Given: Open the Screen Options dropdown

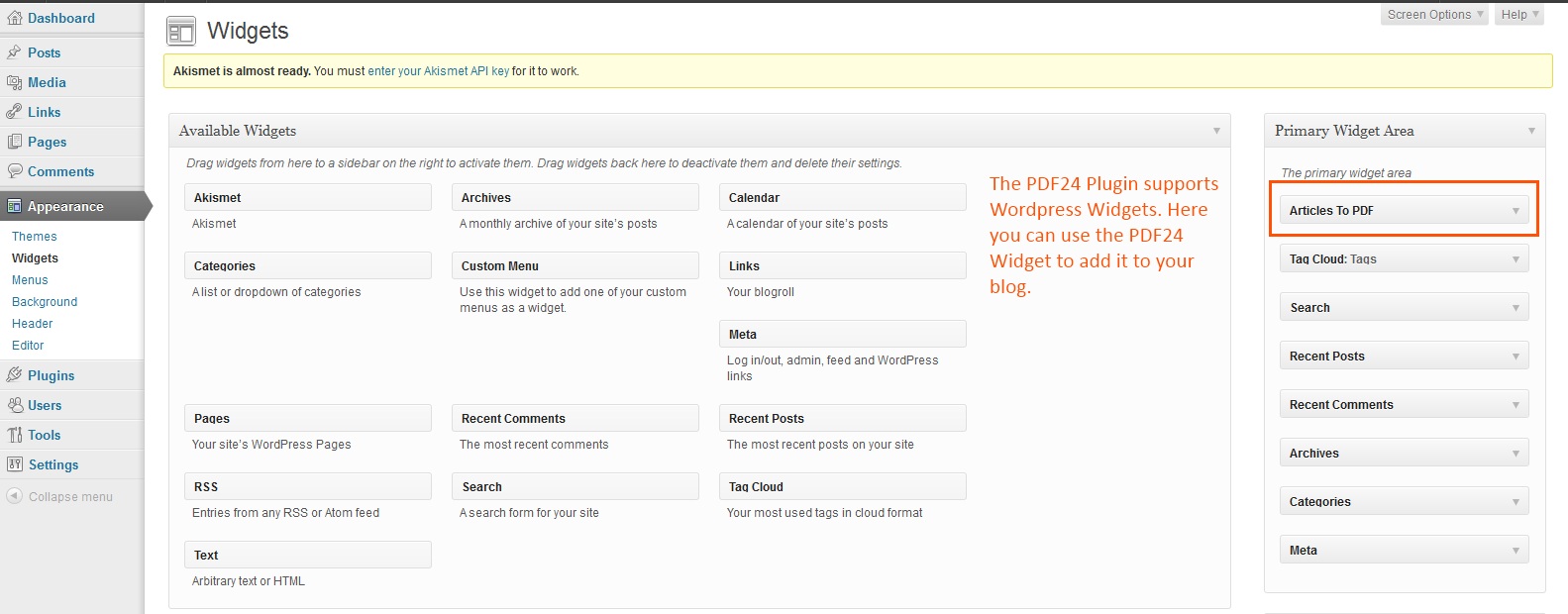Looking at the screenshot, I should click(1434, 15).
